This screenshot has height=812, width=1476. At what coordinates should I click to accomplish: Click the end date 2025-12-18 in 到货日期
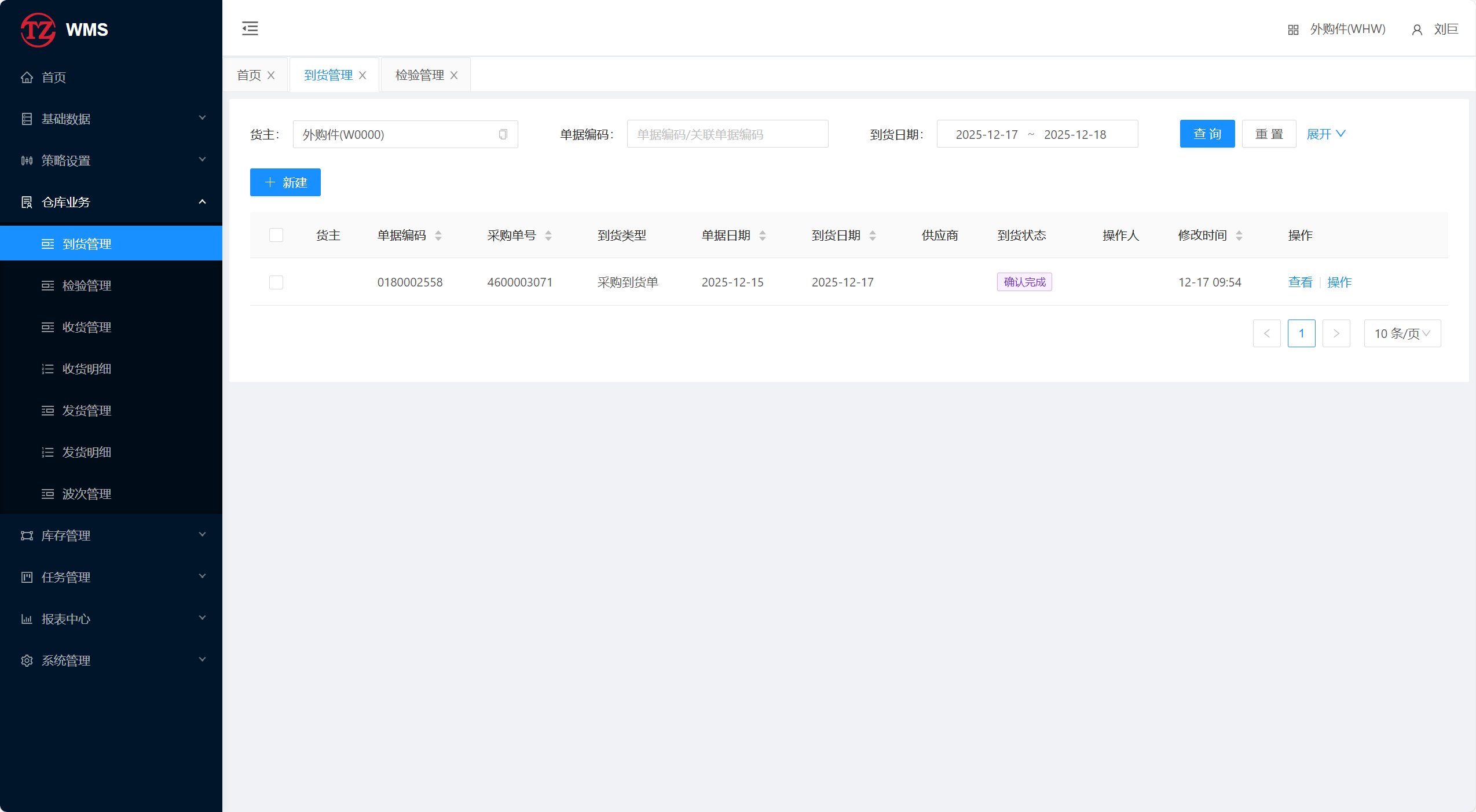(1075, 134)
